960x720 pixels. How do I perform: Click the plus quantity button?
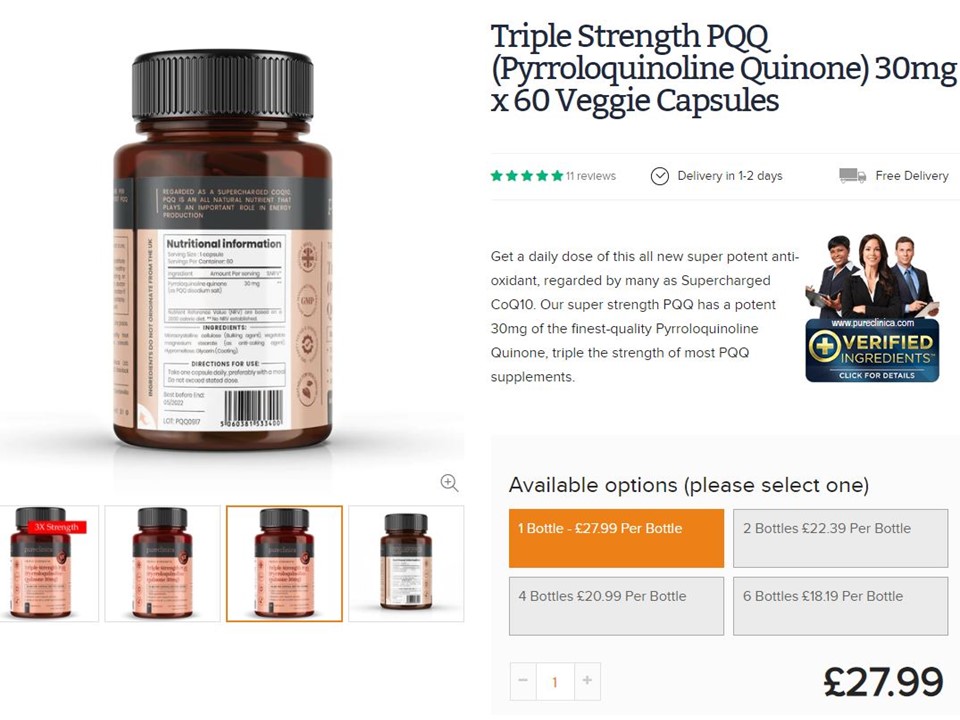coord(587,681)
